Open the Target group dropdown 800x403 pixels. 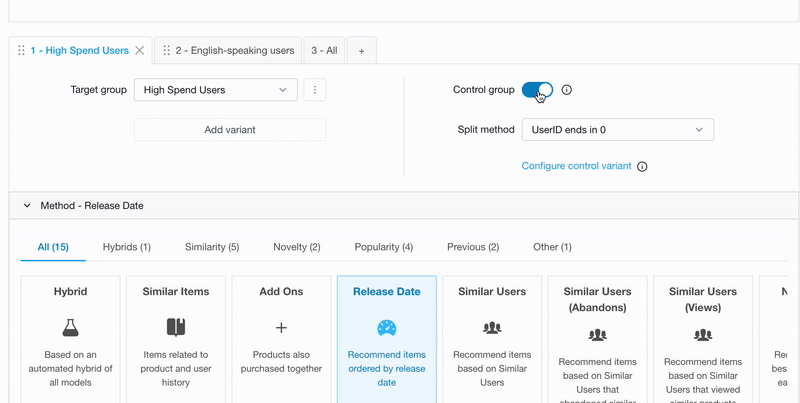216,90
